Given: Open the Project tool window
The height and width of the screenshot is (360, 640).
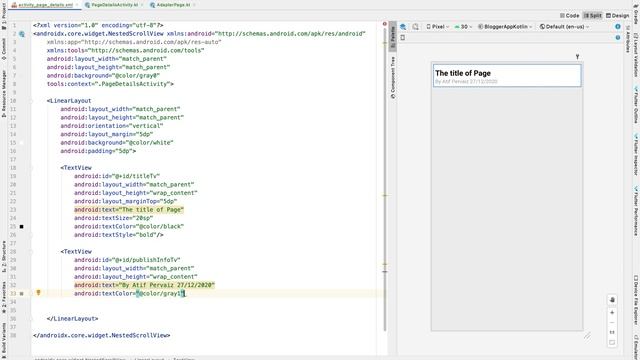Looking at the screenshot, I should [x=4, y=16].
